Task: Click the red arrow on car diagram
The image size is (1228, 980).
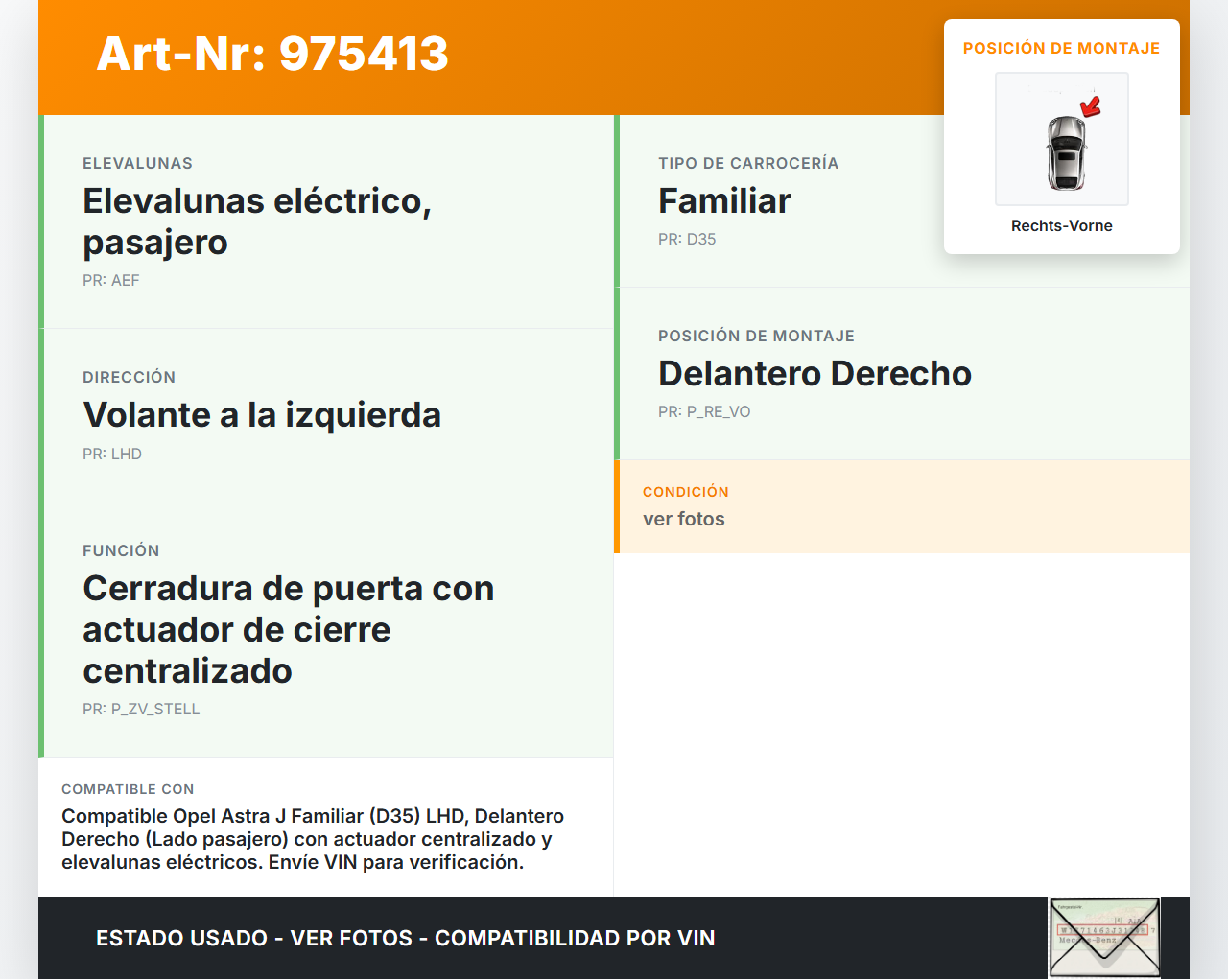Action: coord(1091,106)
